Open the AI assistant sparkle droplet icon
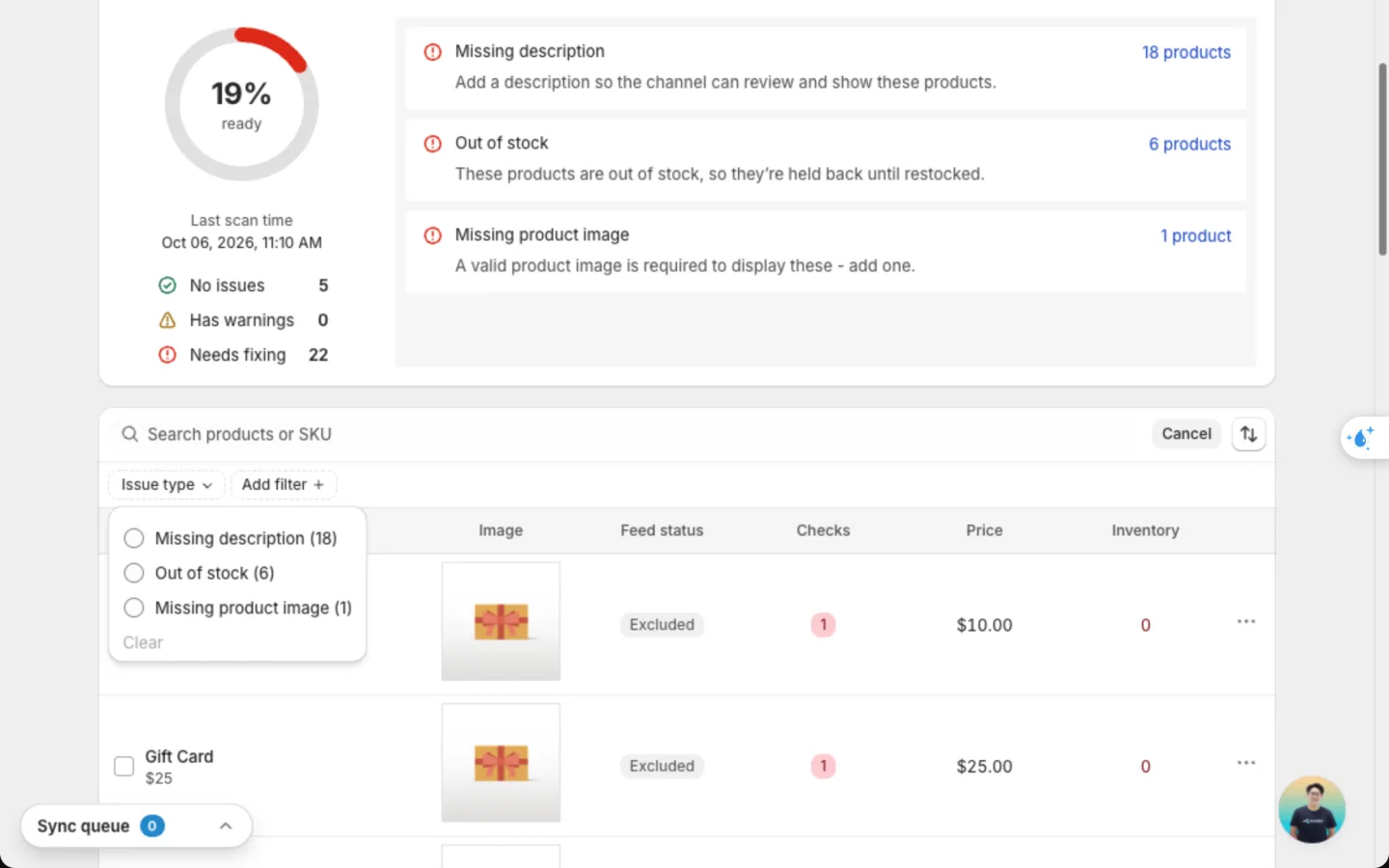The height and width of the screenshot is (868, 1389). point(1360,438)
